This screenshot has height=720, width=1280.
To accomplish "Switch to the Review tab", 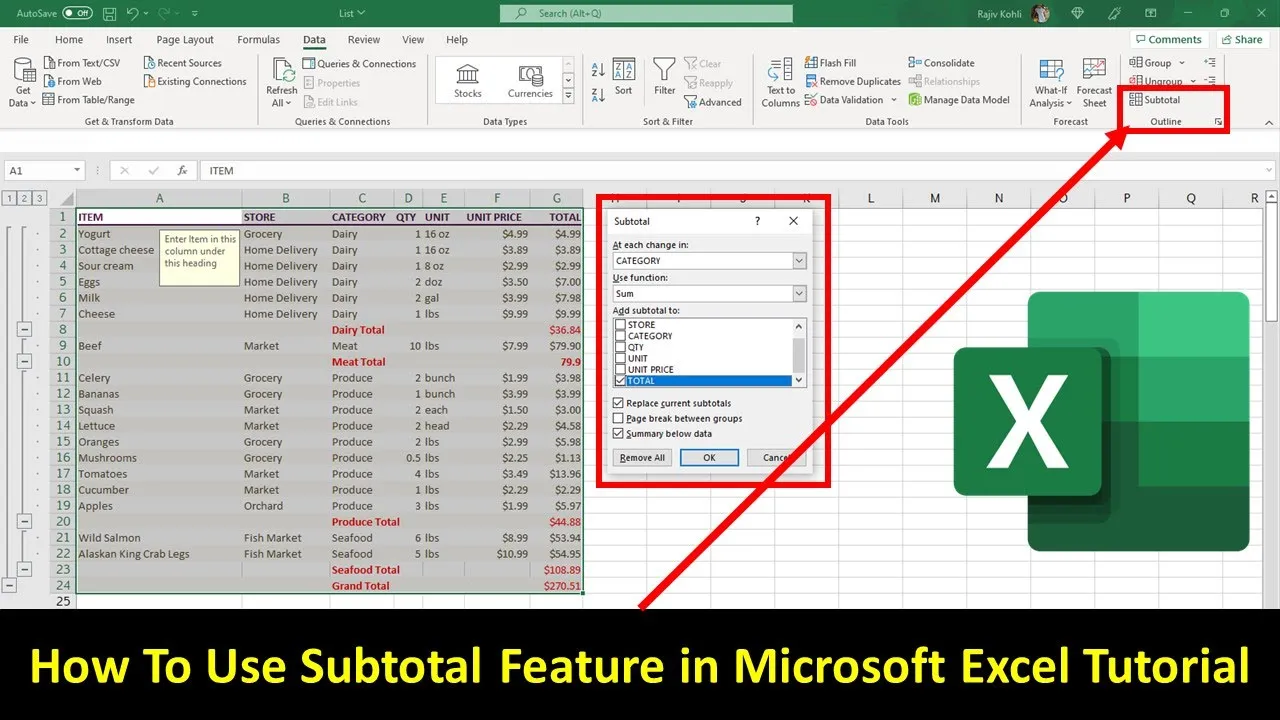I will (364, 40).
